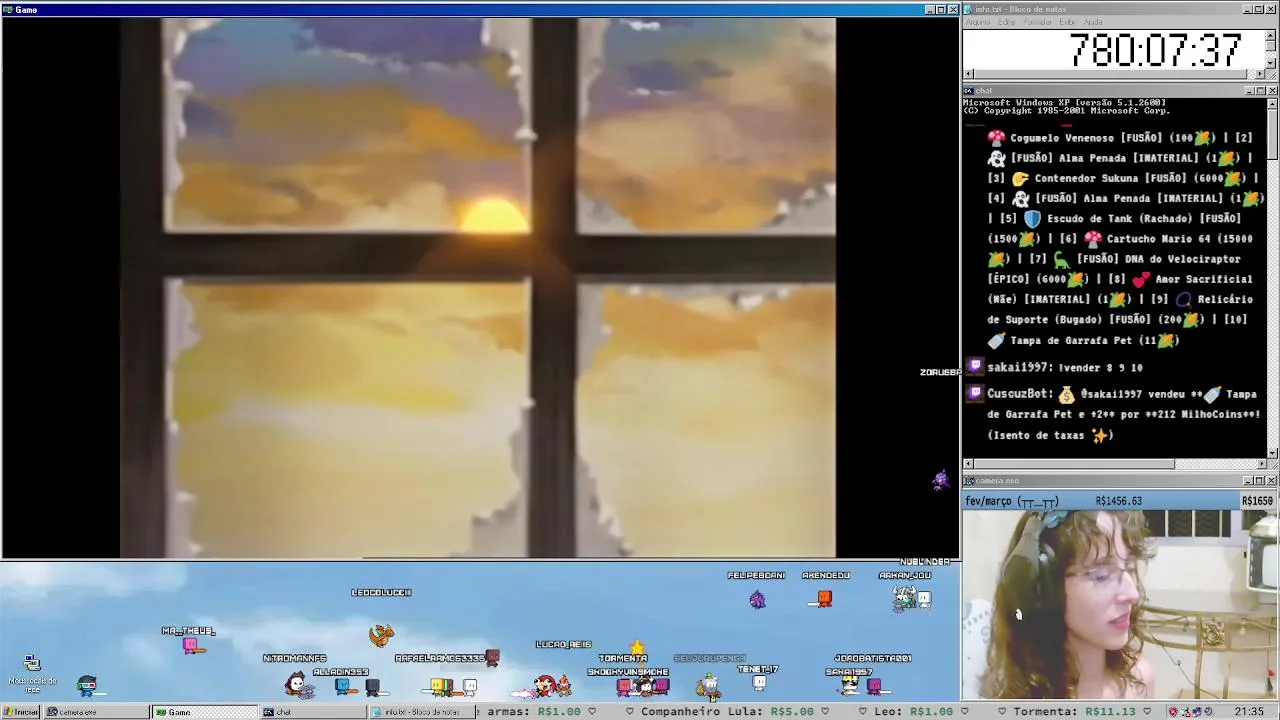Click the '!vender 8 9 10' chat message
The image size is (1280, 720).
click(1101, 367)
